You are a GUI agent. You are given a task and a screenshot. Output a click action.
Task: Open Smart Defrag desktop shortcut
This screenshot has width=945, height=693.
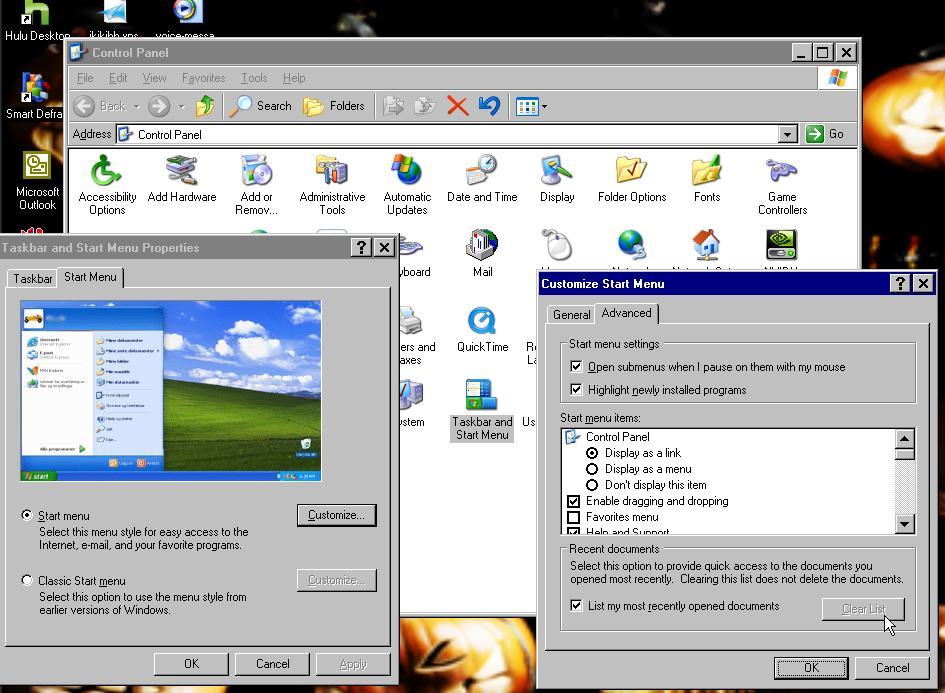point(34,95)
